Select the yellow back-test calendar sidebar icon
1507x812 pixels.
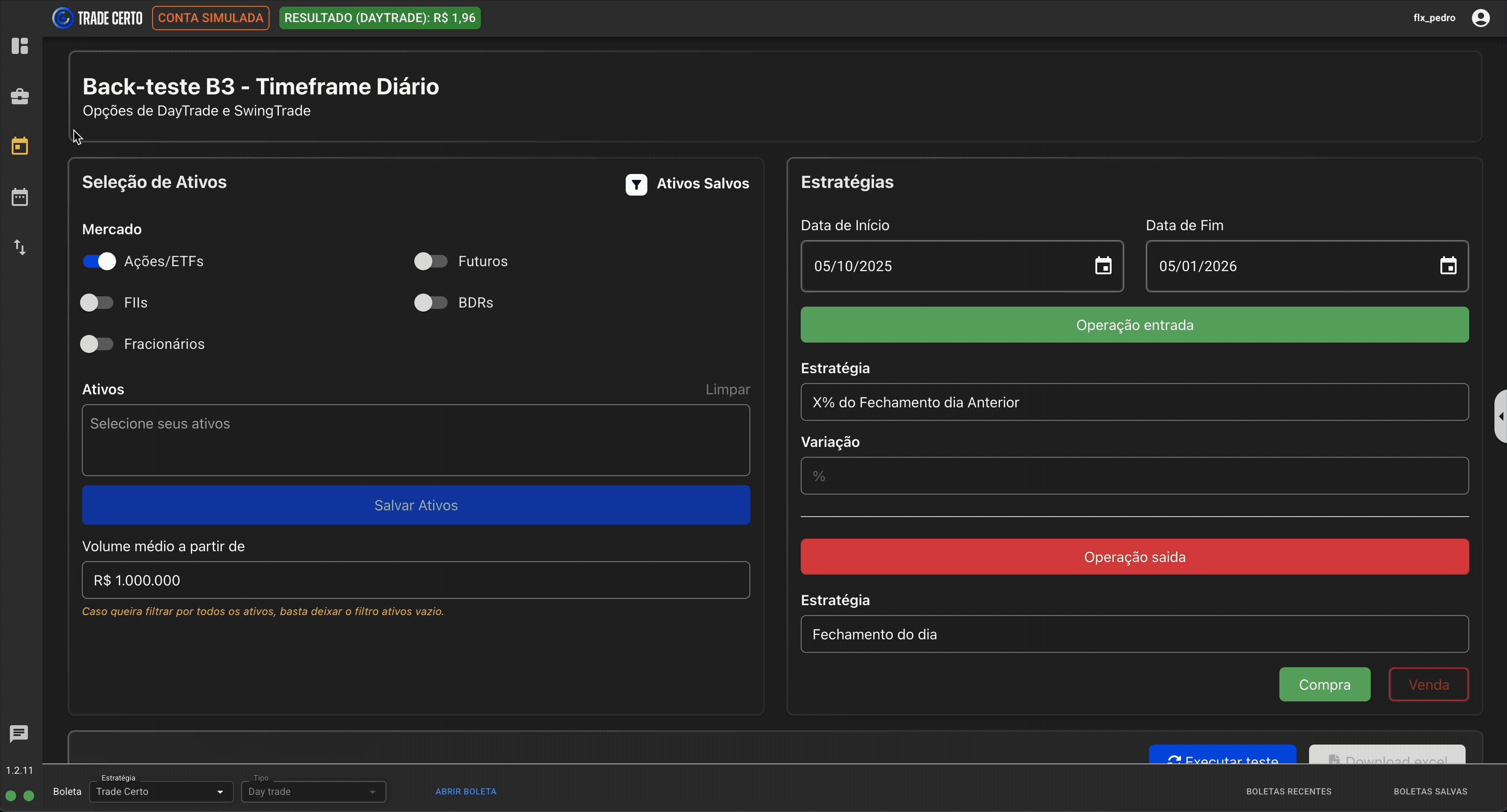tap(20, 146)
